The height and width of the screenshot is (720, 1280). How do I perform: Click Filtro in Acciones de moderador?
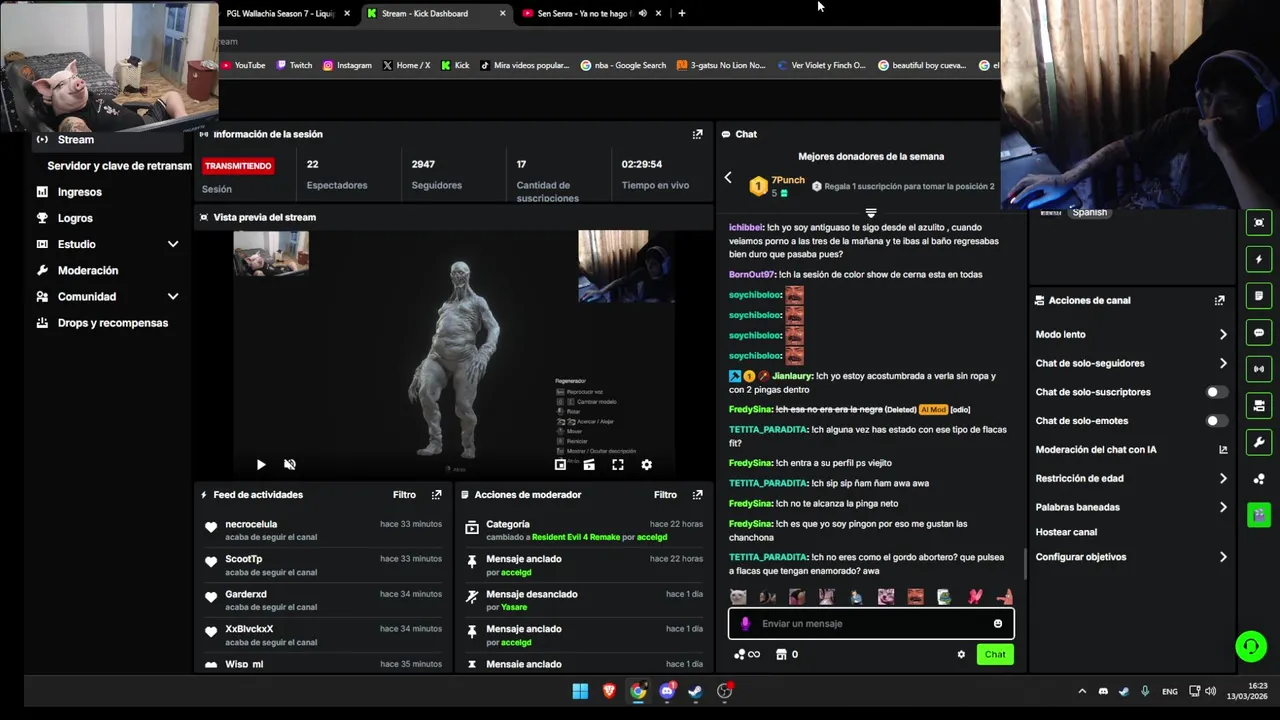tap(665, 495)
